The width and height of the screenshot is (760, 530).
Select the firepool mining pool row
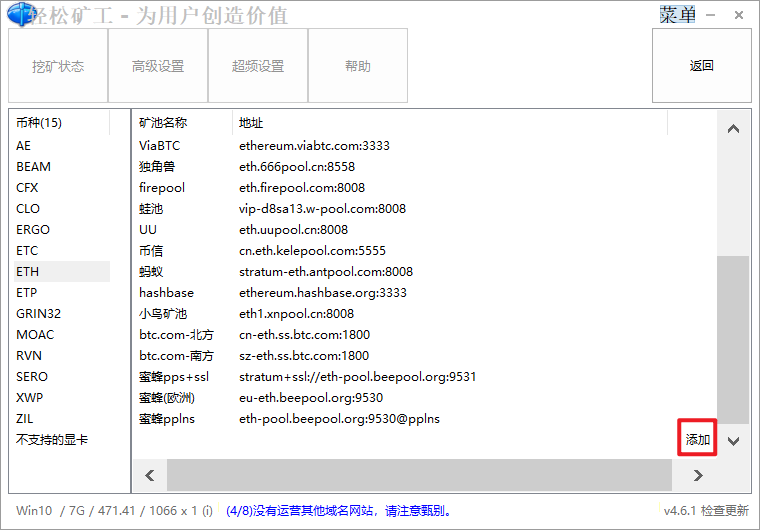[162, 187]
